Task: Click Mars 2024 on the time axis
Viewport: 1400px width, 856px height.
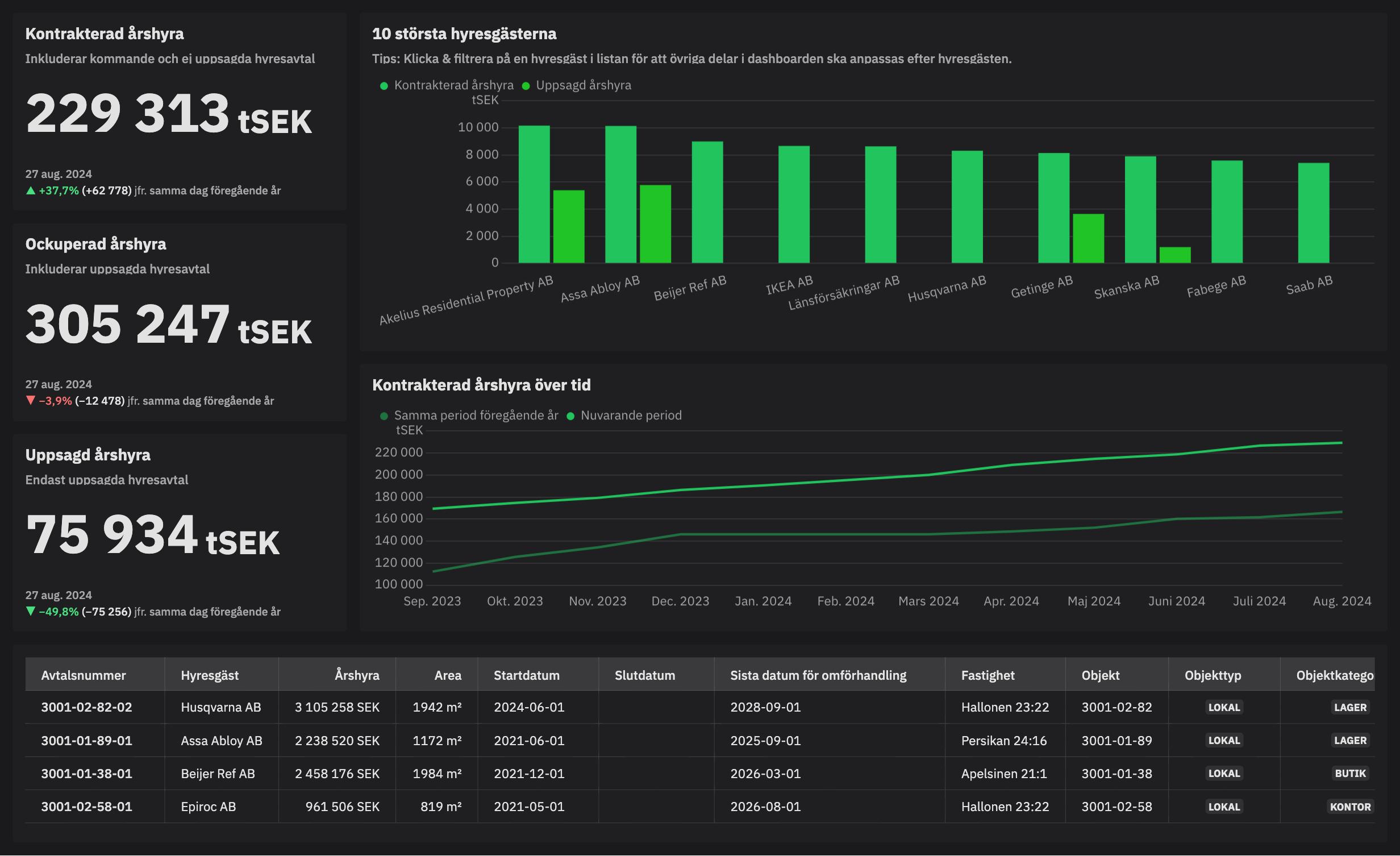Action: click(928, 601)
